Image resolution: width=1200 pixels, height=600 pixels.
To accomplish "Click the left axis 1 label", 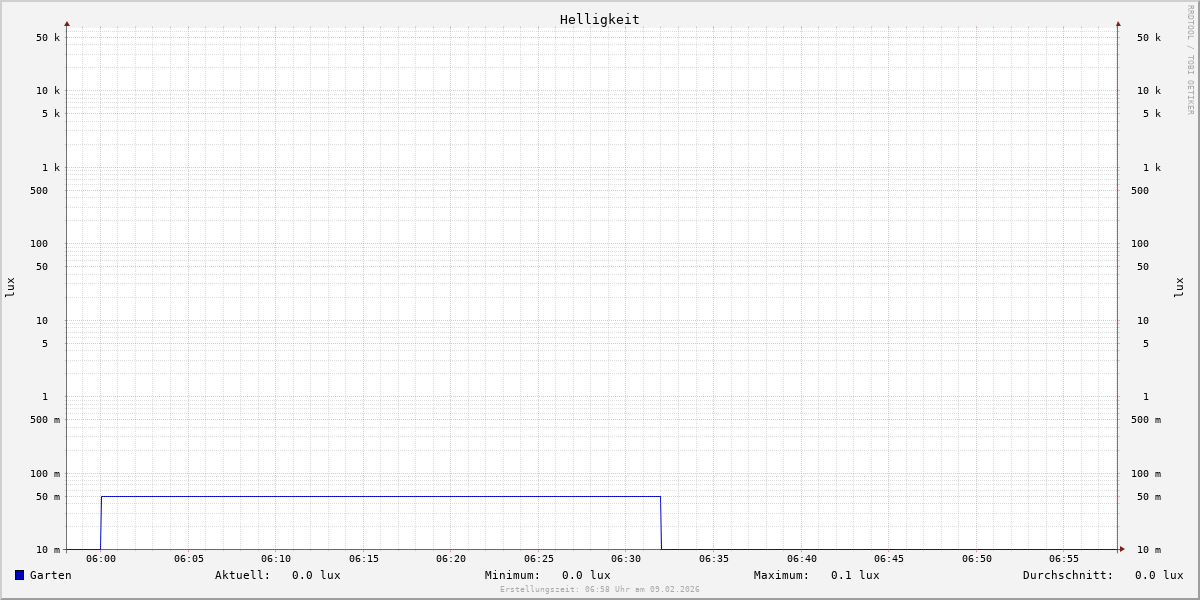I will (x=45, y=397).
